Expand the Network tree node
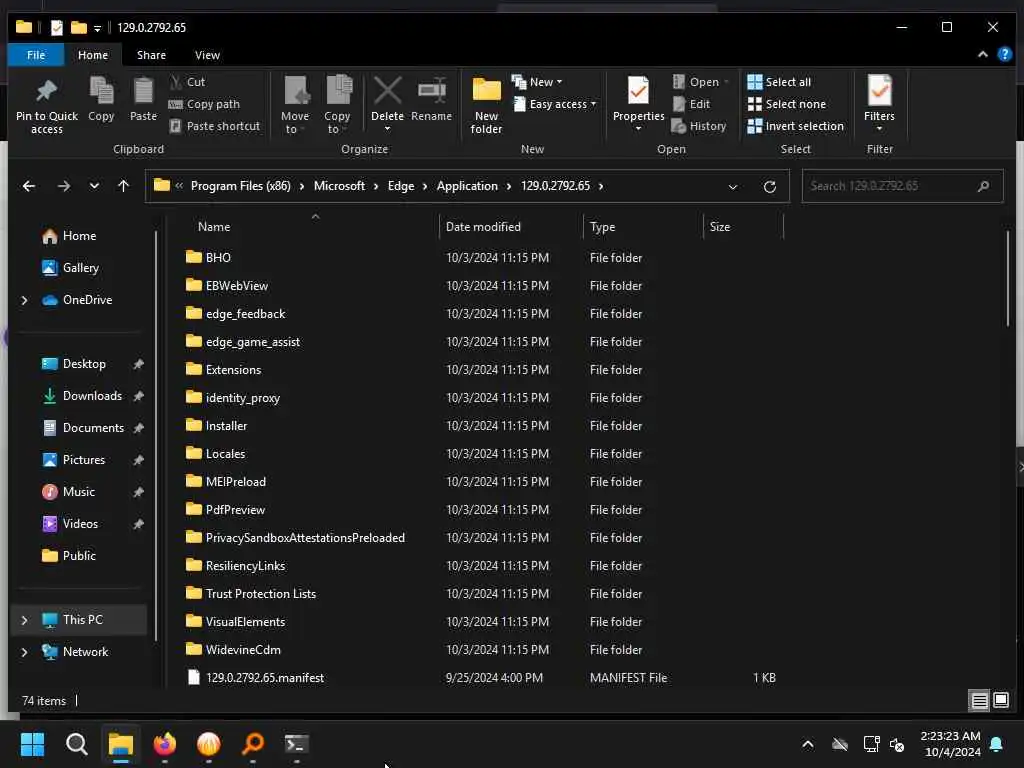This screenshot has width=1024, height=768. pos(24,652)
